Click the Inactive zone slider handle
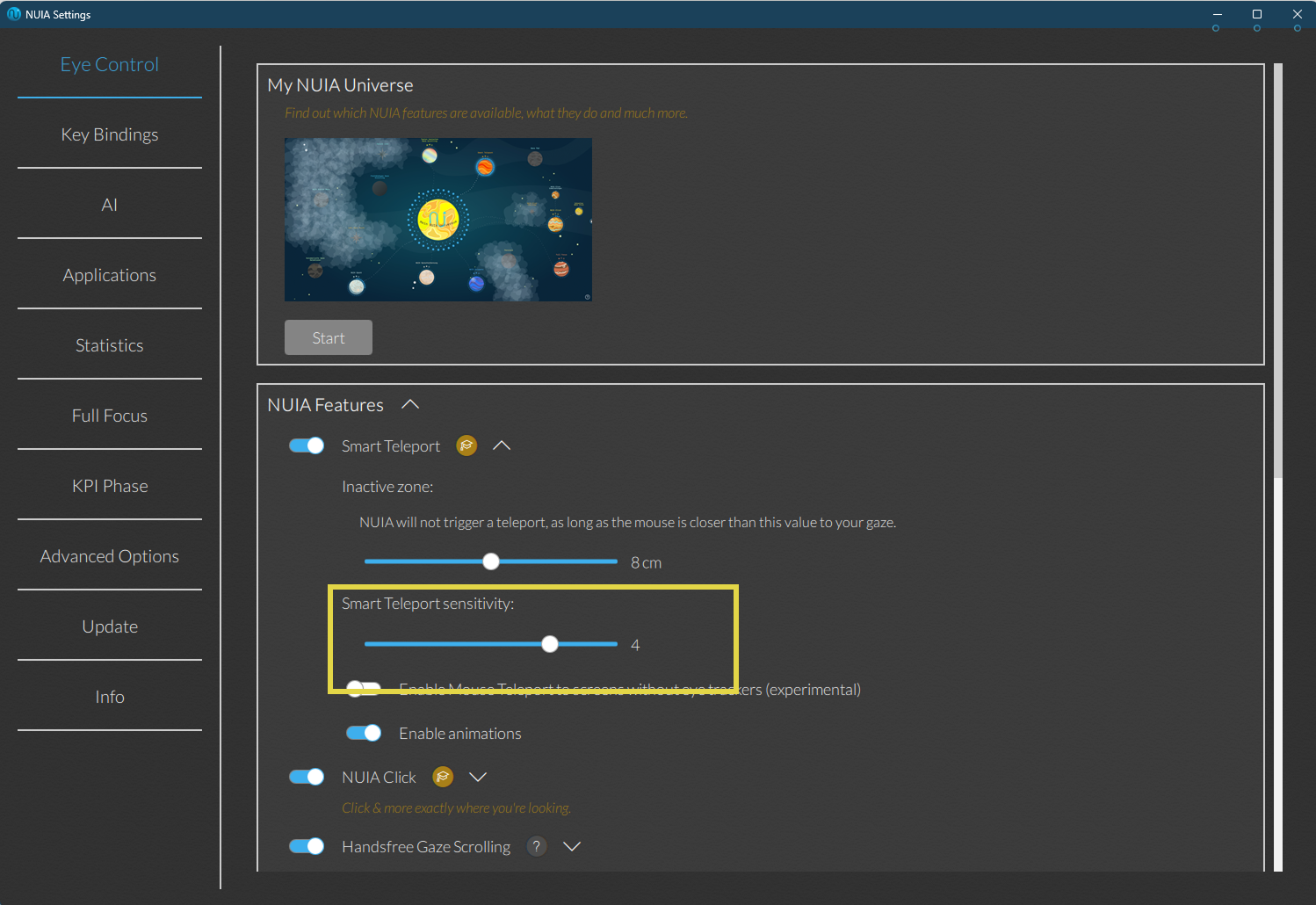Image resolution: width=1316 pixels, height=905 pixels. pos(491,561)
